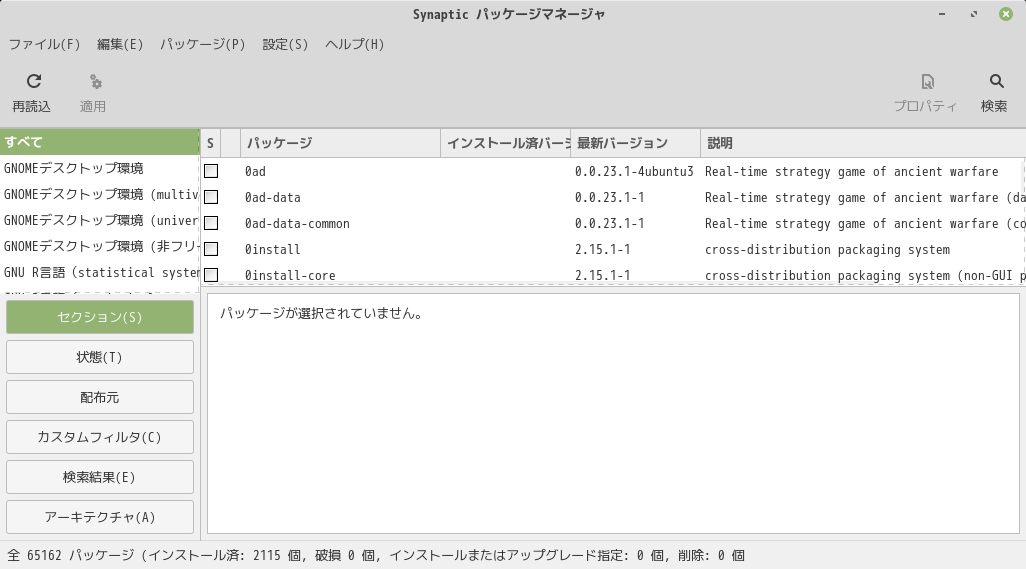The image size is (1026, 569).
Task: Click the 適用 apply gears icon
Action: tap(96, 82)
